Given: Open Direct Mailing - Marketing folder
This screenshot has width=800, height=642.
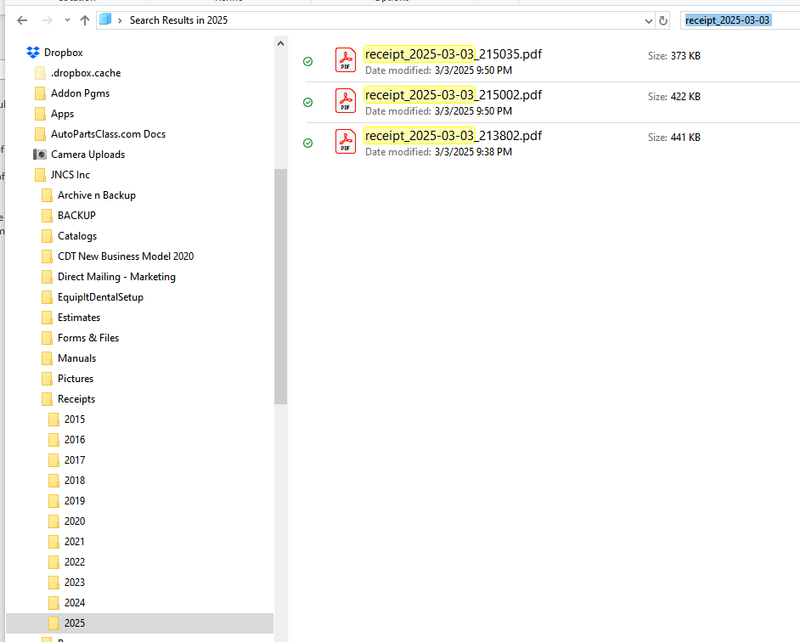Looking at the screenshot, I should tap(116, 277).
